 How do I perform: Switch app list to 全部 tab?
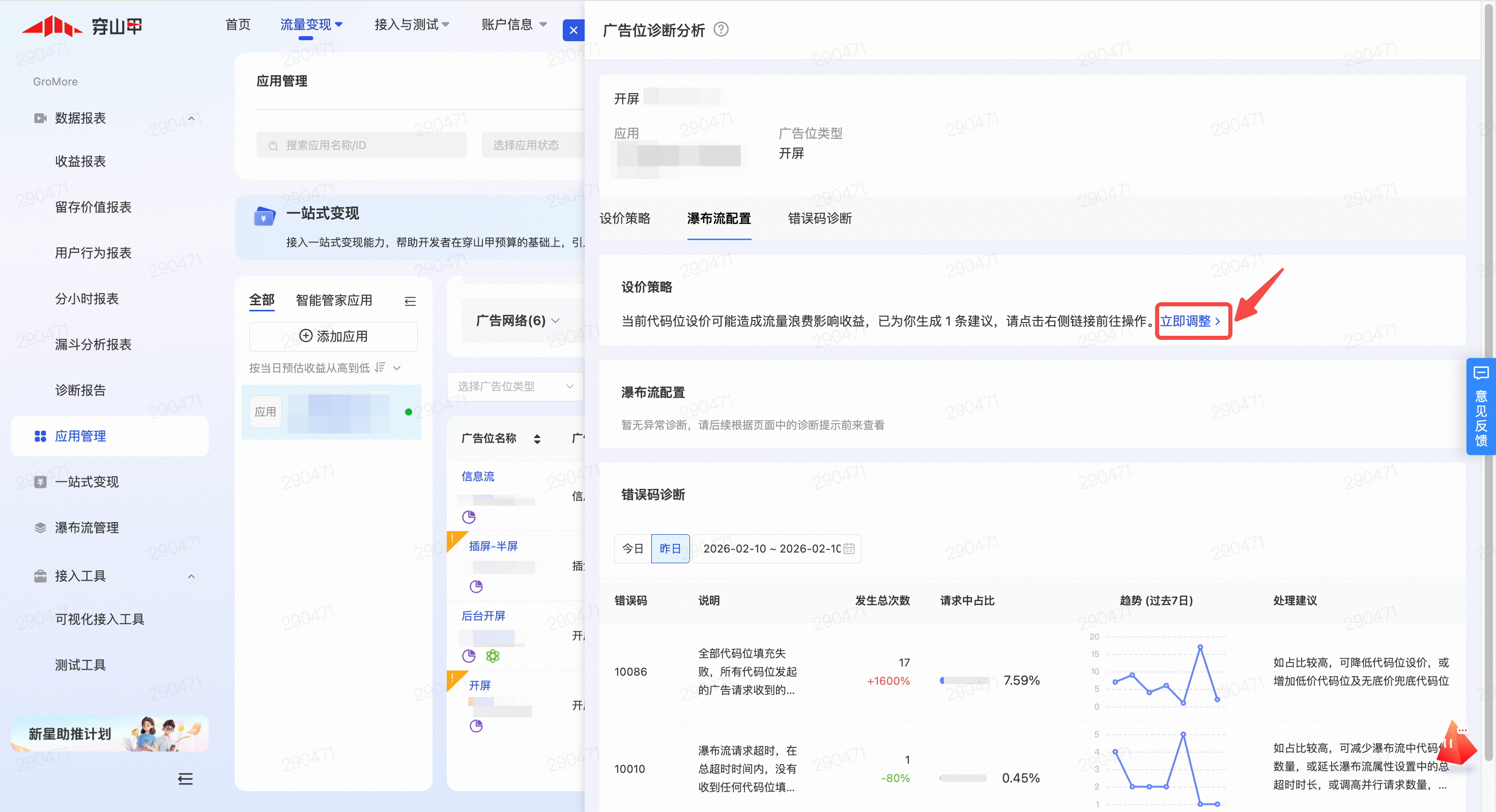point(262,300)
